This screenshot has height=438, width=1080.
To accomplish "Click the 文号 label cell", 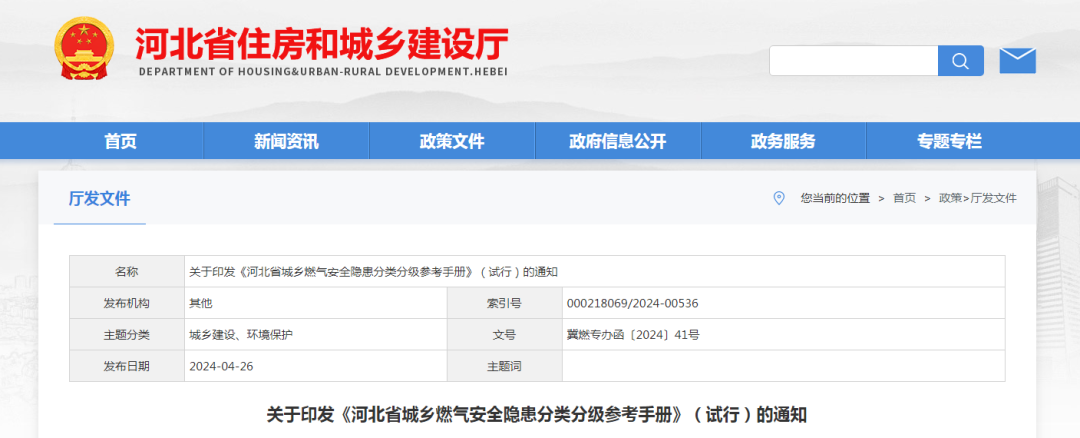I will [504, 335].
